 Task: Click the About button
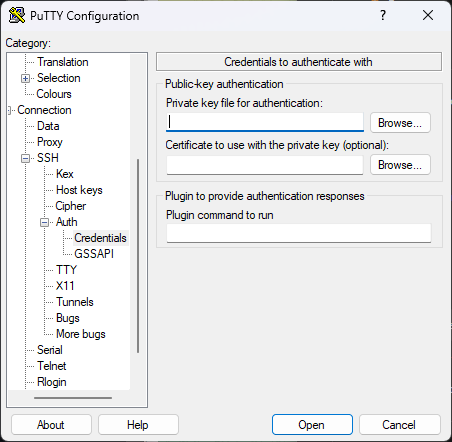pos(51,425)
